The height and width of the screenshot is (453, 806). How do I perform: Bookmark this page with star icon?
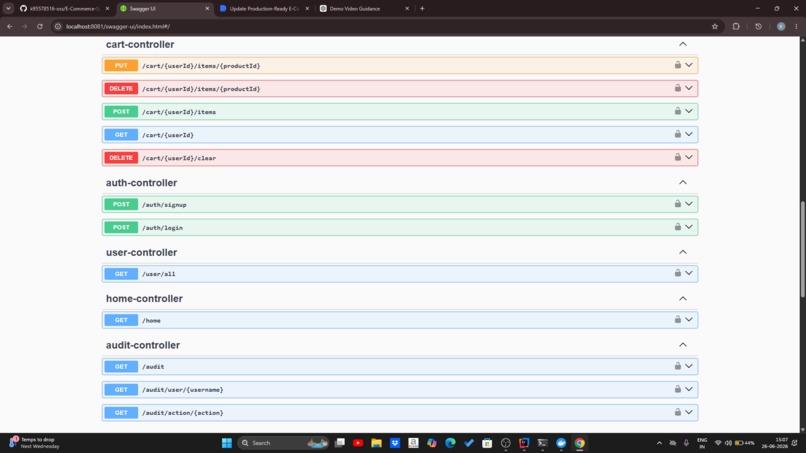715,26
